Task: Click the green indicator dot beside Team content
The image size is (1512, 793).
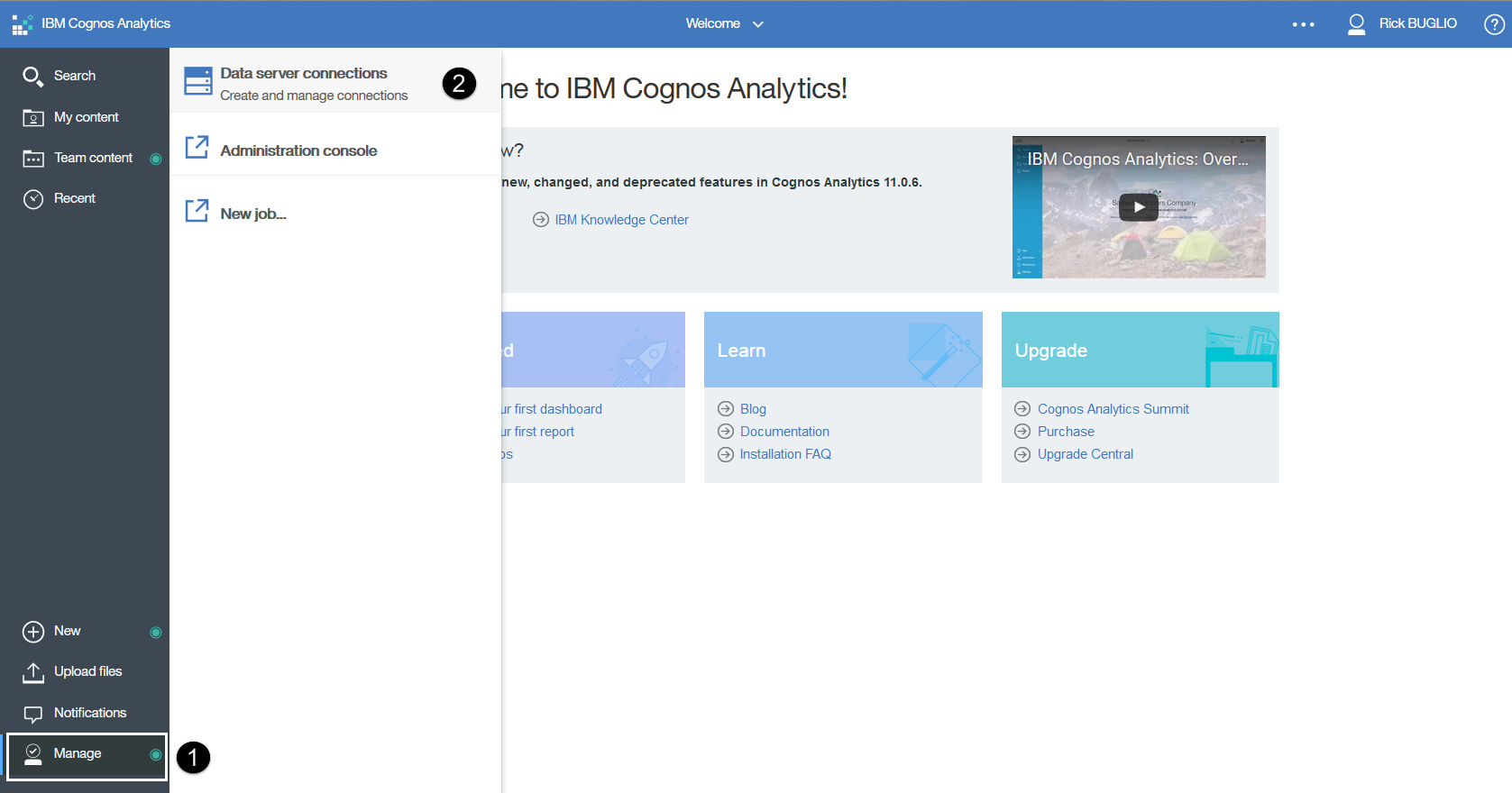Action: pos(156,159)
